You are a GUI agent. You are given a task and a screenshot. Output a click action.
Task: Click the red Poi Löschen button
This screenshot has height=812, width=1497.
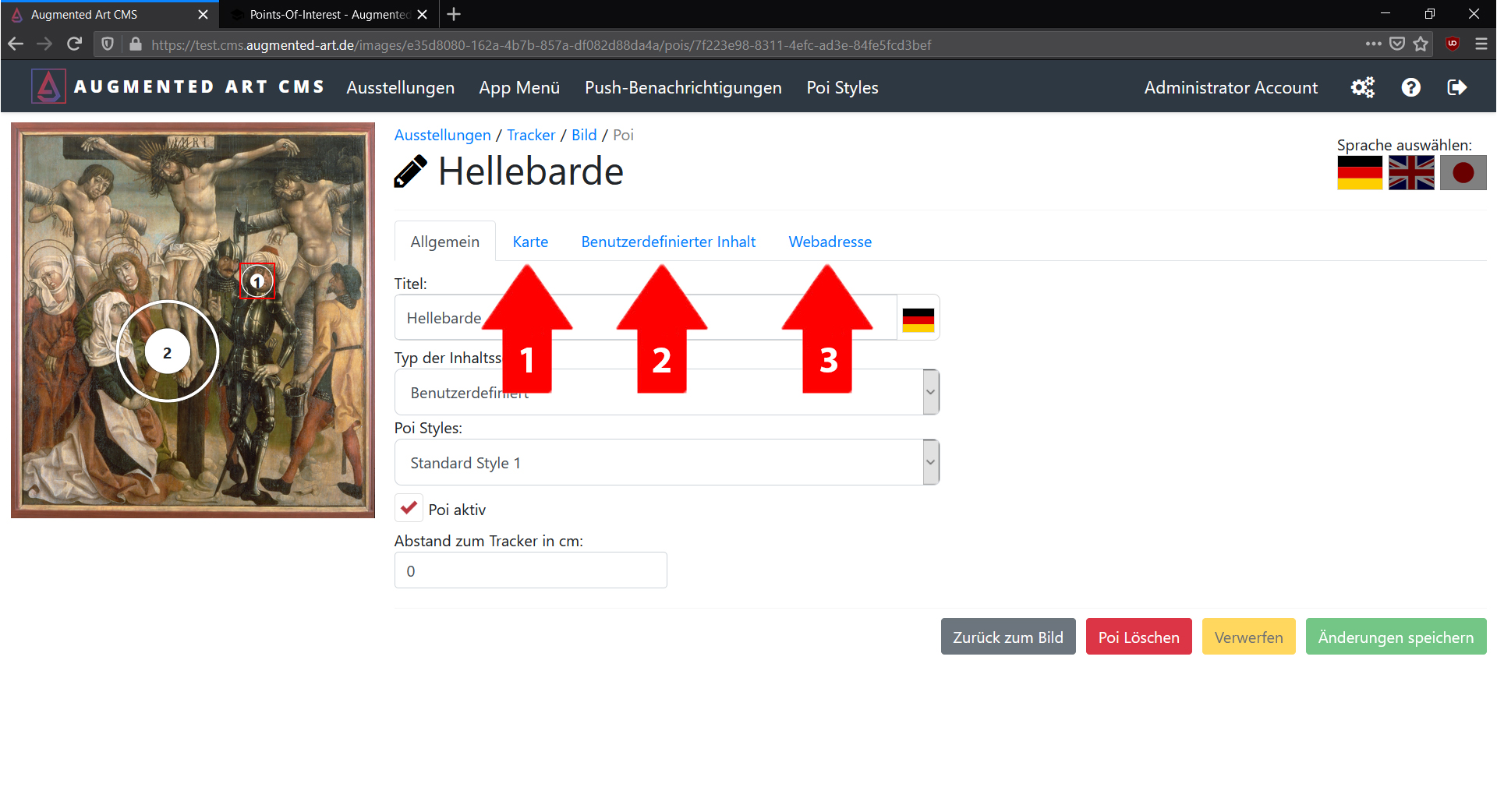click(x=1138, y=637)
